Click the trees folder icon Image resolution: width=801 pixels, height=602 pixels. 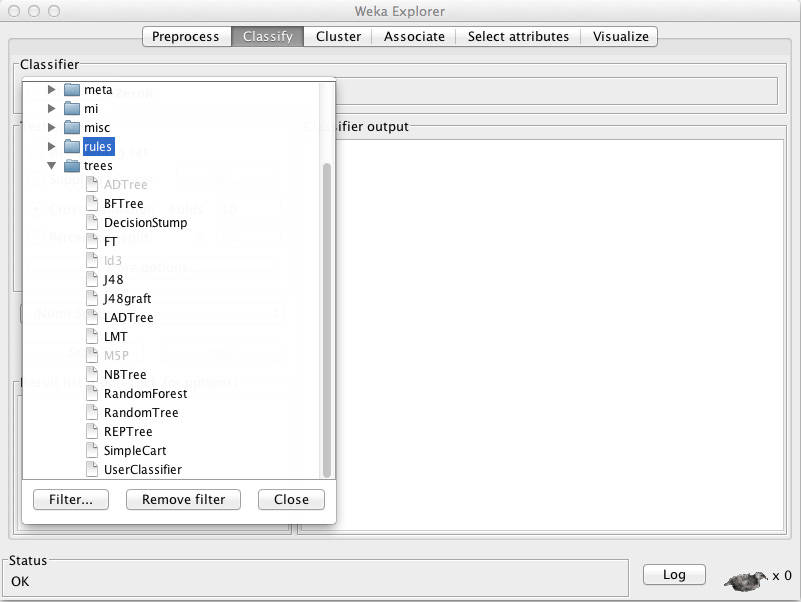click(x=72, y=166)
